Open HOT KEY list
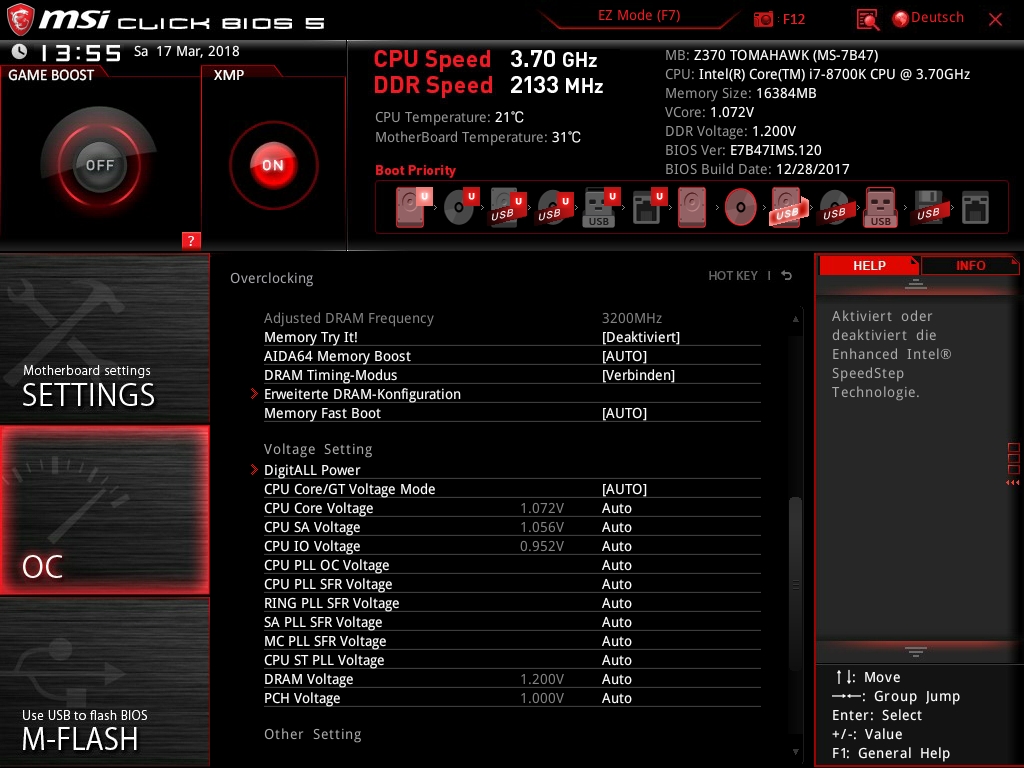Image resolution: width=1024 pixels, height=768 pixels. click(733, 276)
